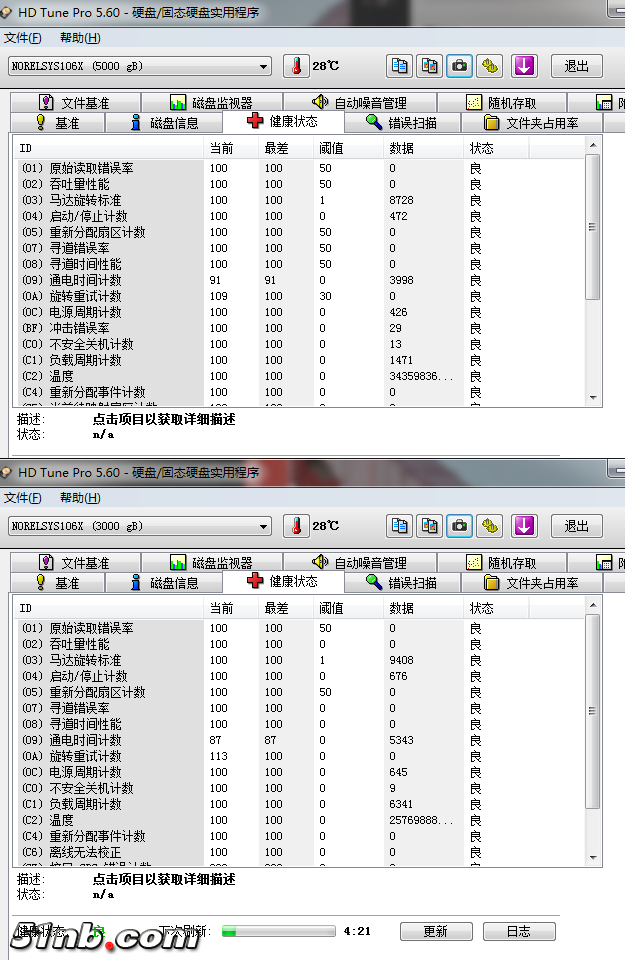Click copy screenshot icon in upper window toolbar
625x960 pixels.
(429, 66)
